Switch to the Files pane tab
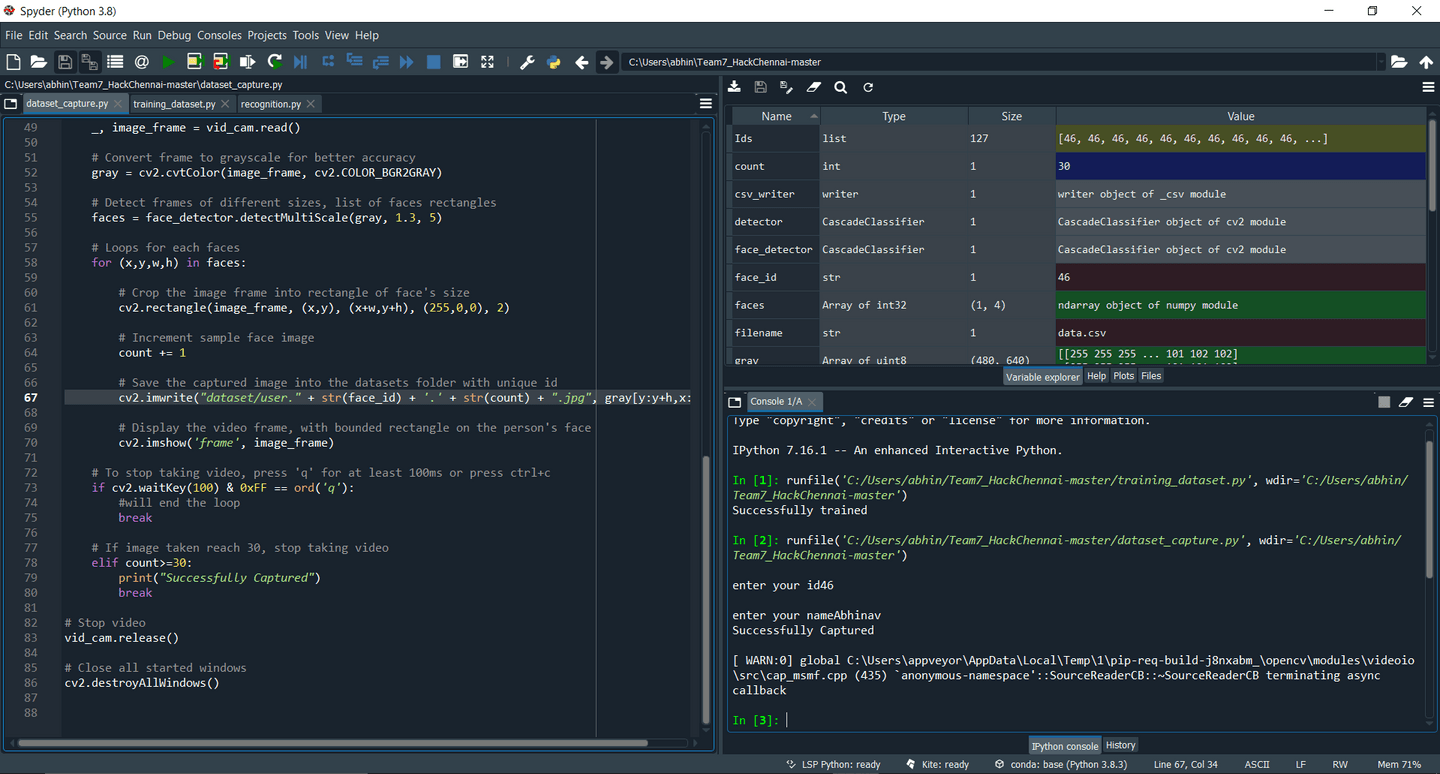1440x774 pixels. tap(1151, 376)
